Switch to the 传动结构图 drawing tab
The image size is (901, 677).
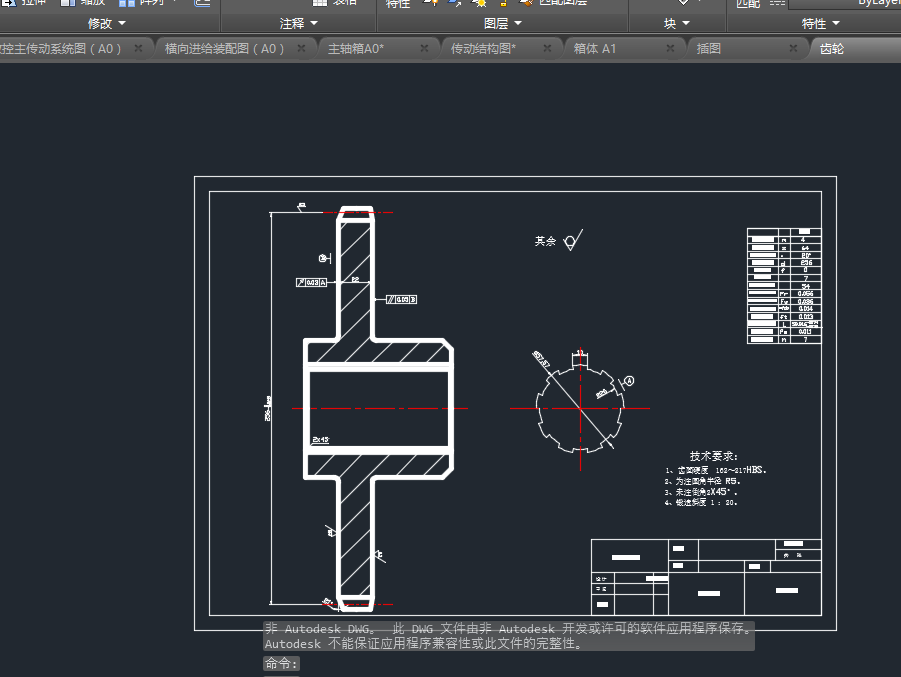pyautogui.click(x=483, y=48)
